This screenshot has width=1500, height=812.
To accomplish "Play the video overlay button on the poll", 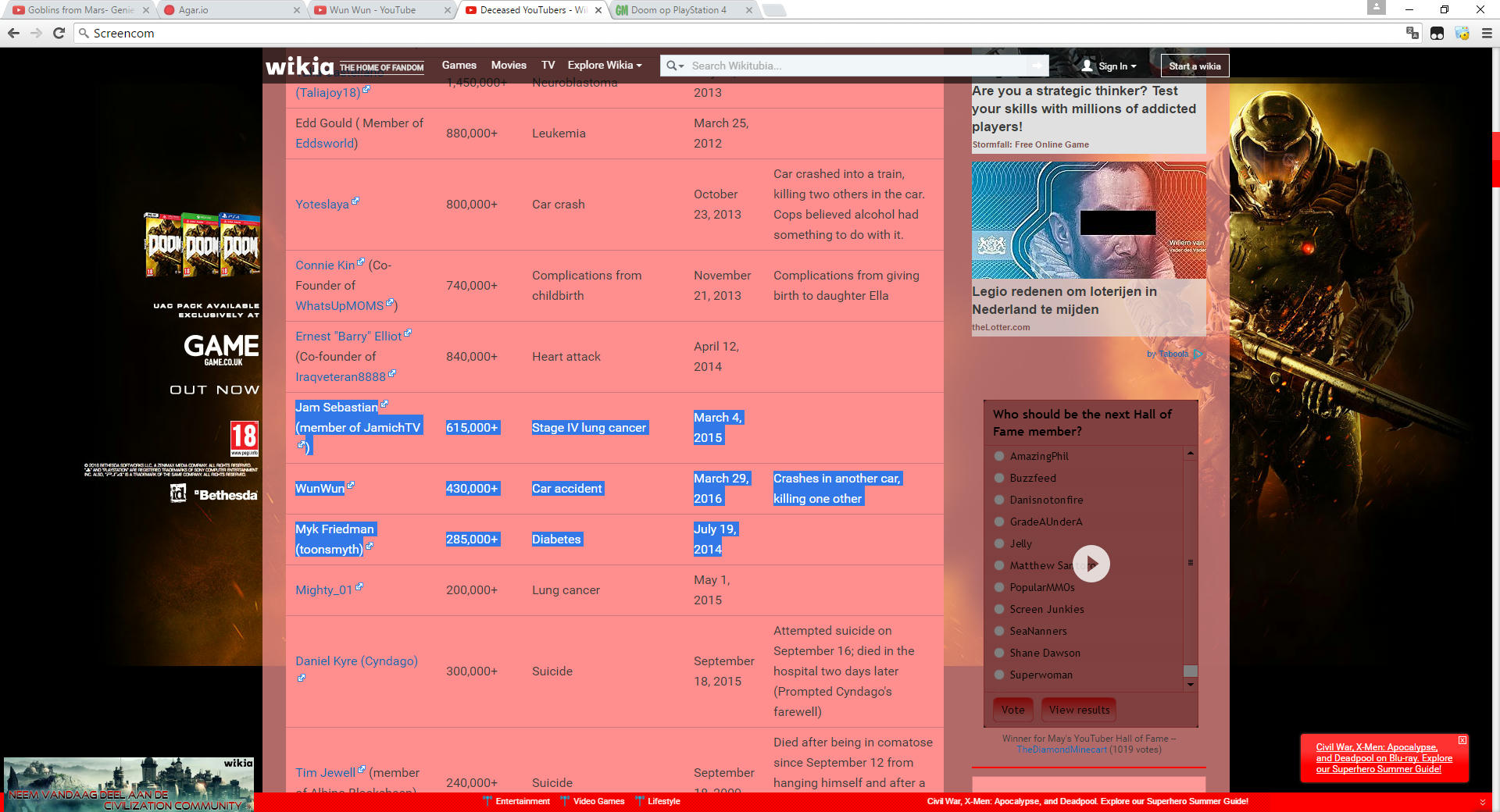I will pyautogui.click(x=1091, y=564).
